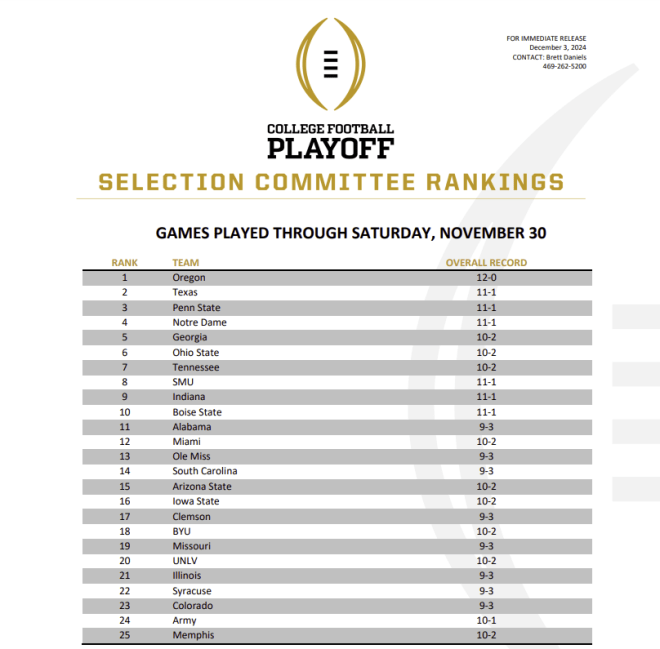Select the BYU entry at rank 18
Viewport: 660px width, 649px height.
coord(337,531)
